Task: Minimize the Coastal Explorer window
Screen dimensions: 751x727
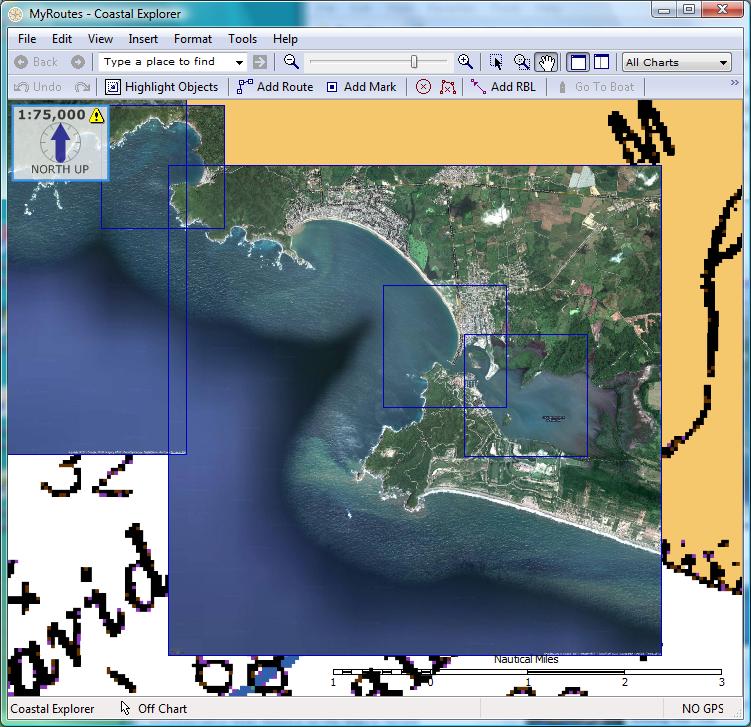Action: point(664,10)
